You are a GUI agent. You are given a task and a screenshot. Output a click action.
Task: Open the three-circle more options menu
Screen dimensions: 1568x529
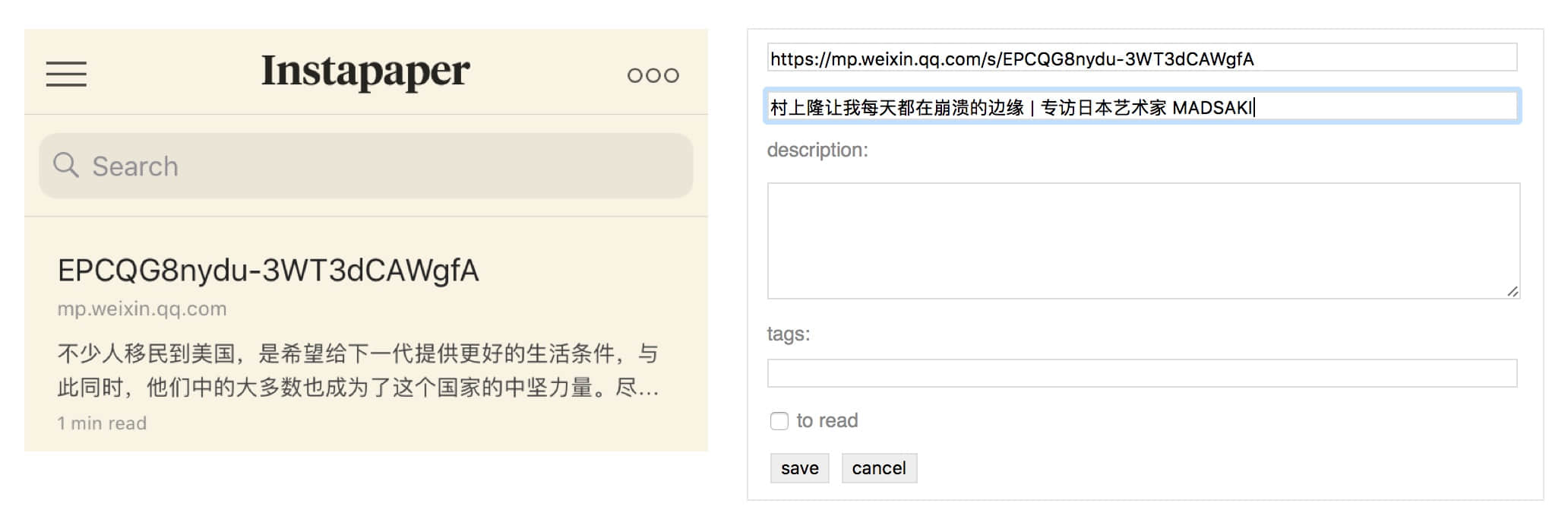tap(653, 75)
